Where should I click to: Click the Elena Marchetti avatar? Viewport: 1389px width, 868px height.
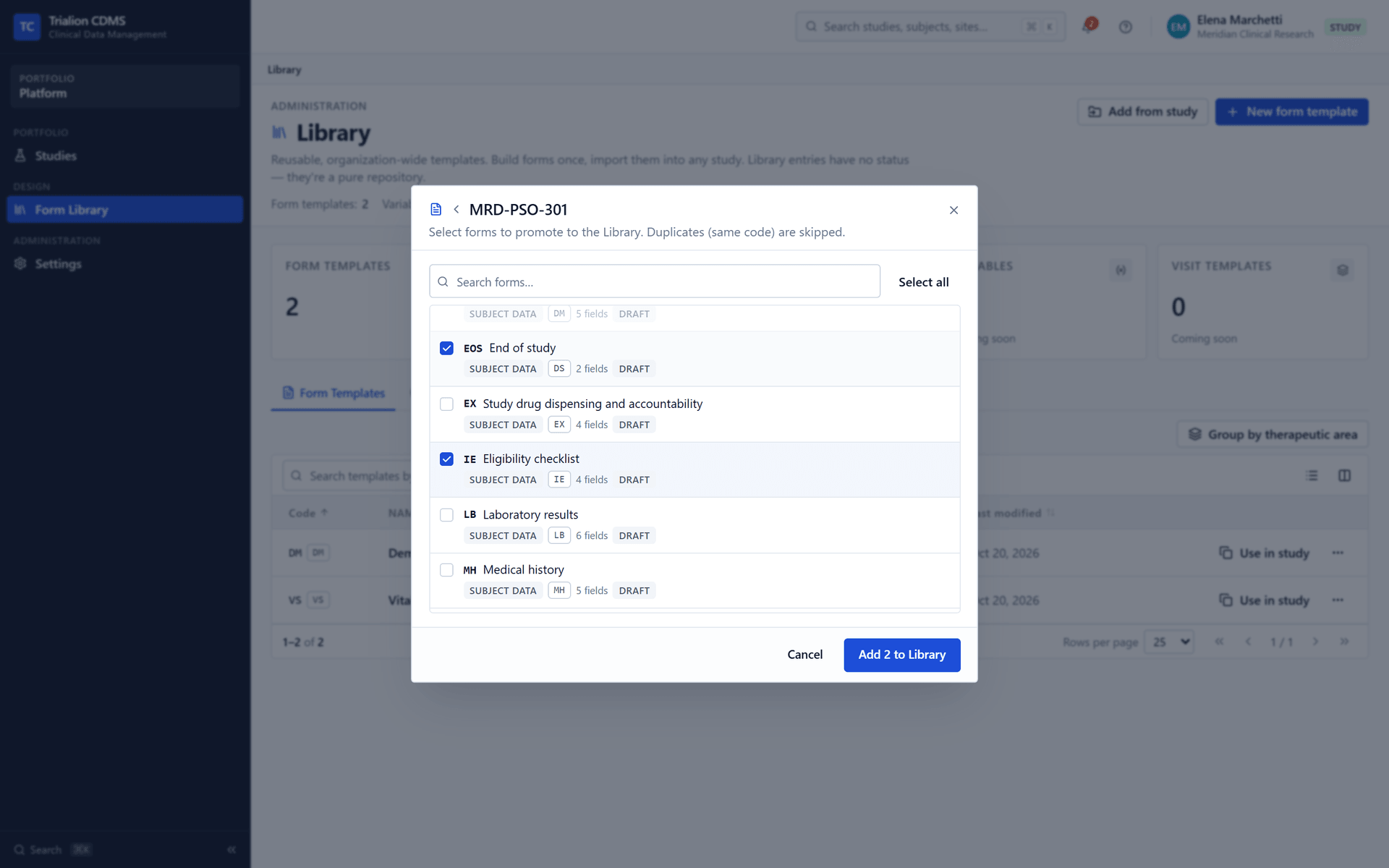(x=1178, y=27)
